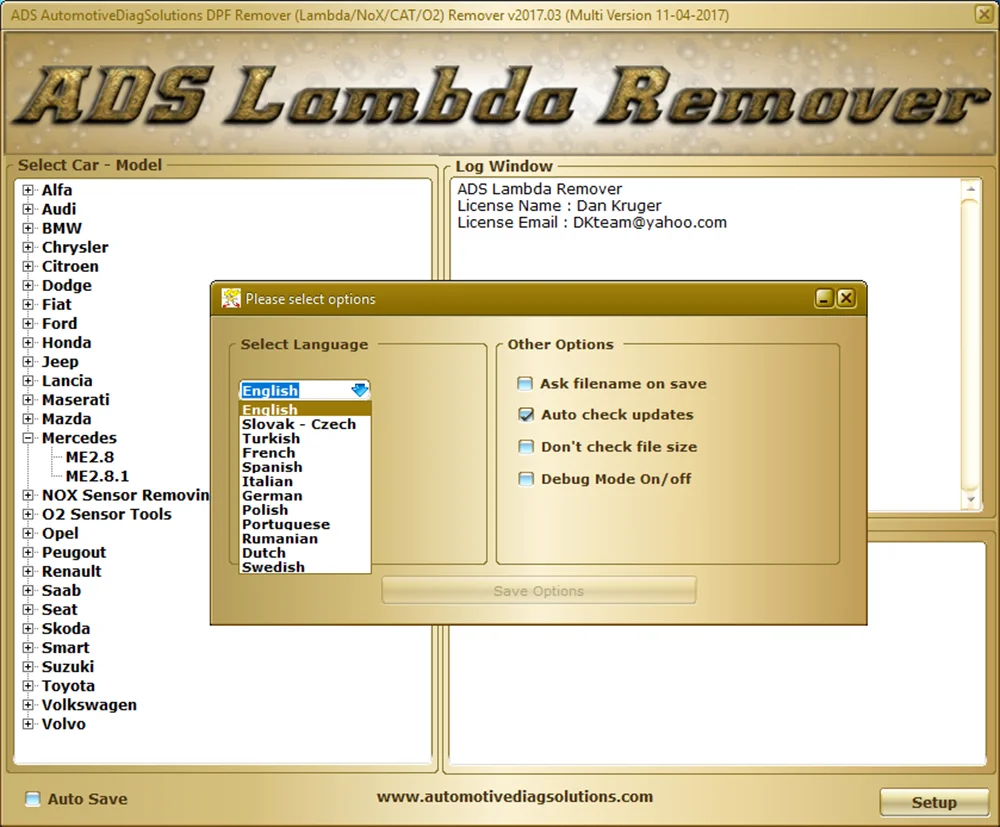Select Volvo in the car list
The width and height of the screenshot is (1000, 827).
[x=63, y=724]
